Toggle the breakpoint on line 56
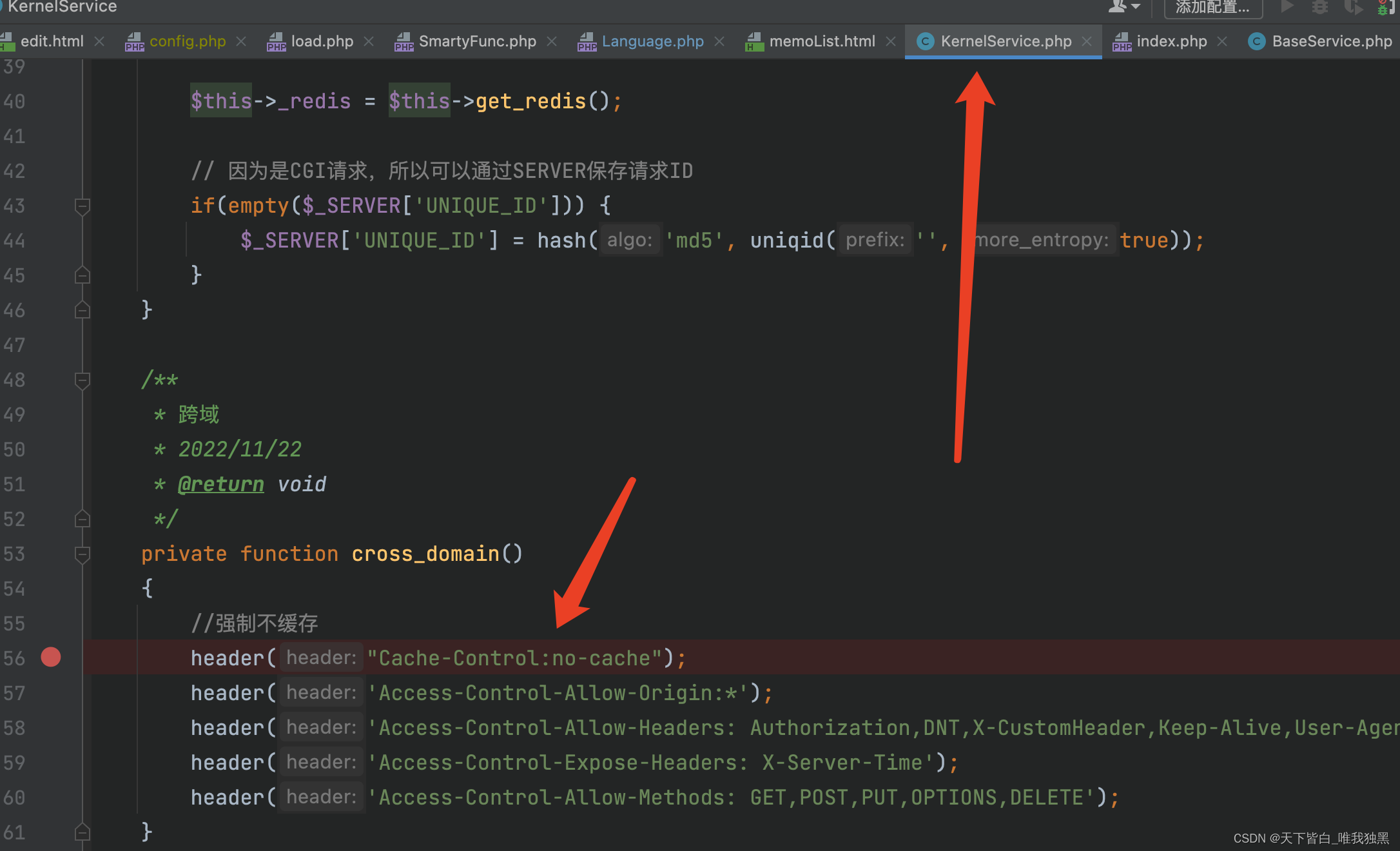1400x851 pixels. click(50, 657)
